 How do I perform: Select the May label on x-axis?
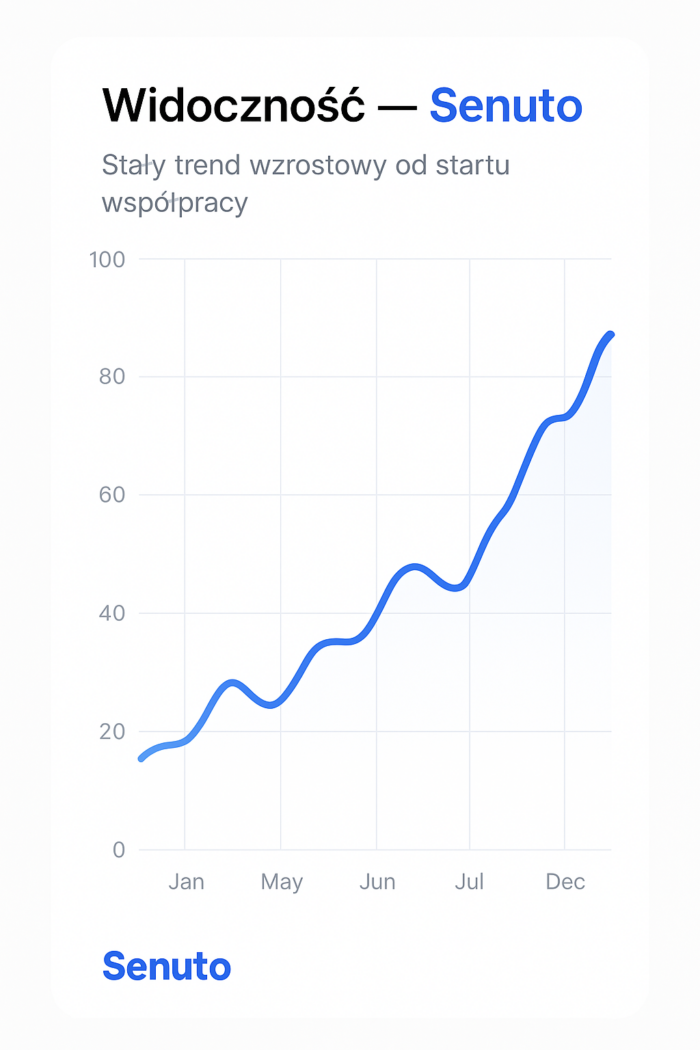(x=281, y=882)
